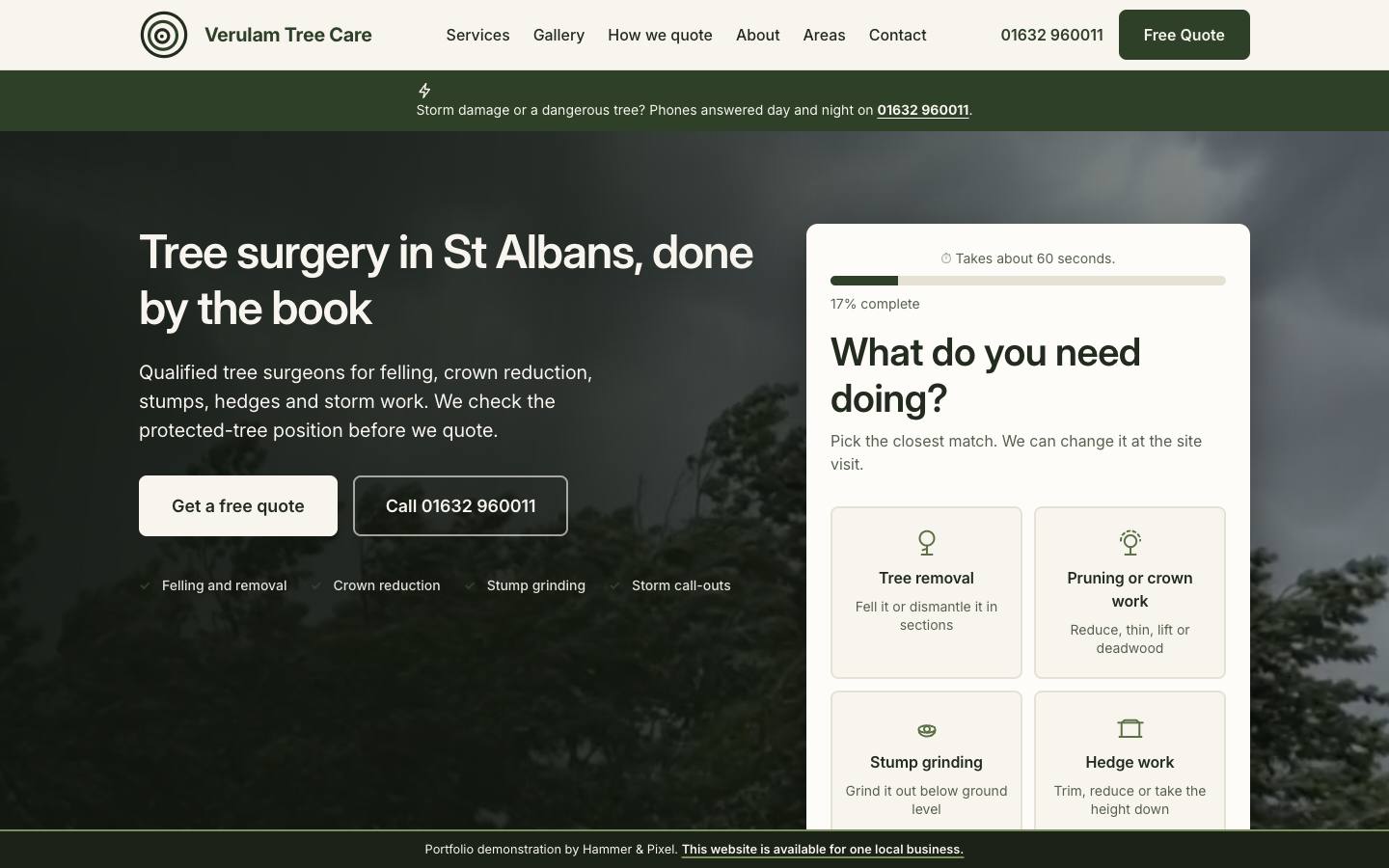Image resolution: width=1389 pixels, height=868 pixels.
Task: Open the Services menu item
Action: click(477, 35)
